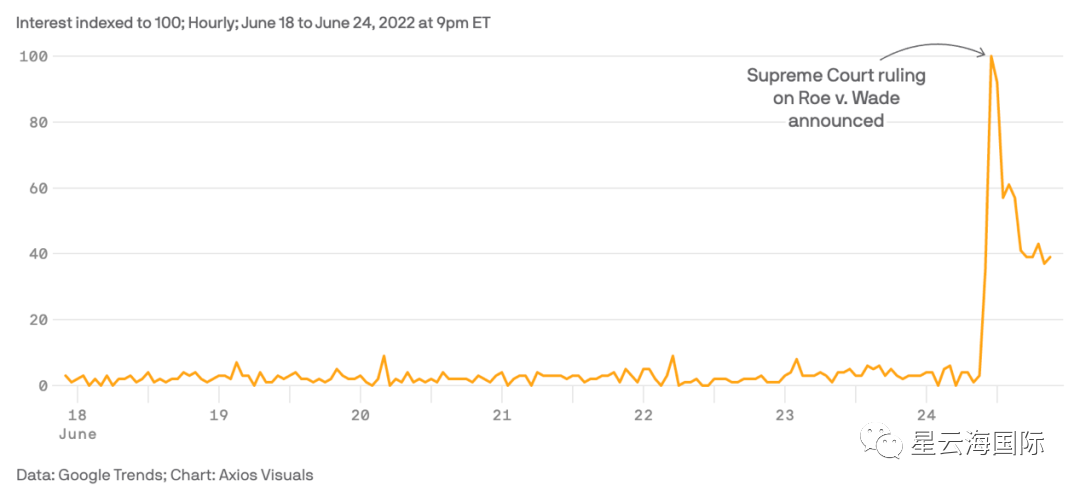Screen dimensions: 1080x491
Task: Click the 星云海国际 watermark text
Action: 978,443
